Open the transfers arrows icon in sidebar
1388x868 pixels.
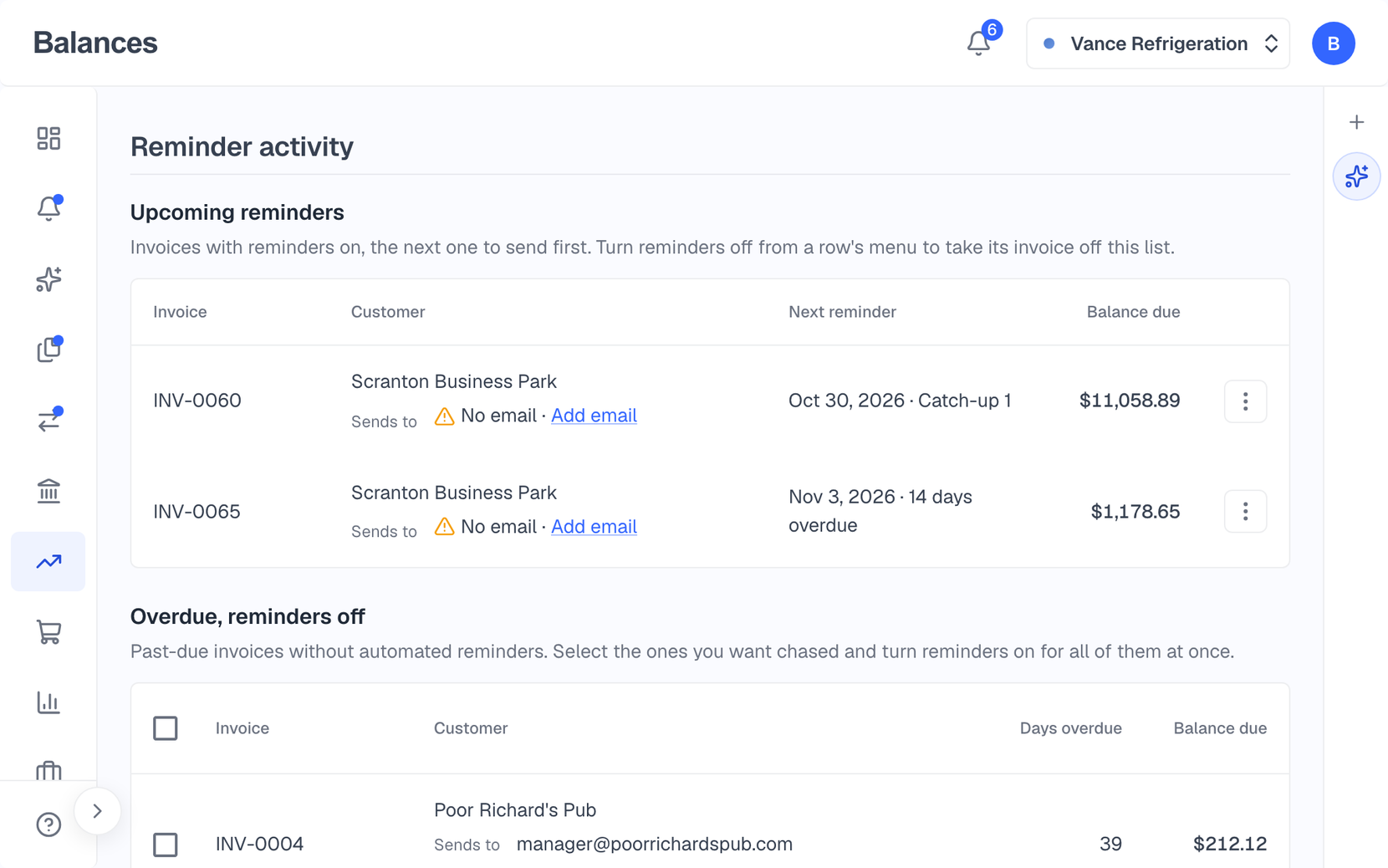pos(48,420)
